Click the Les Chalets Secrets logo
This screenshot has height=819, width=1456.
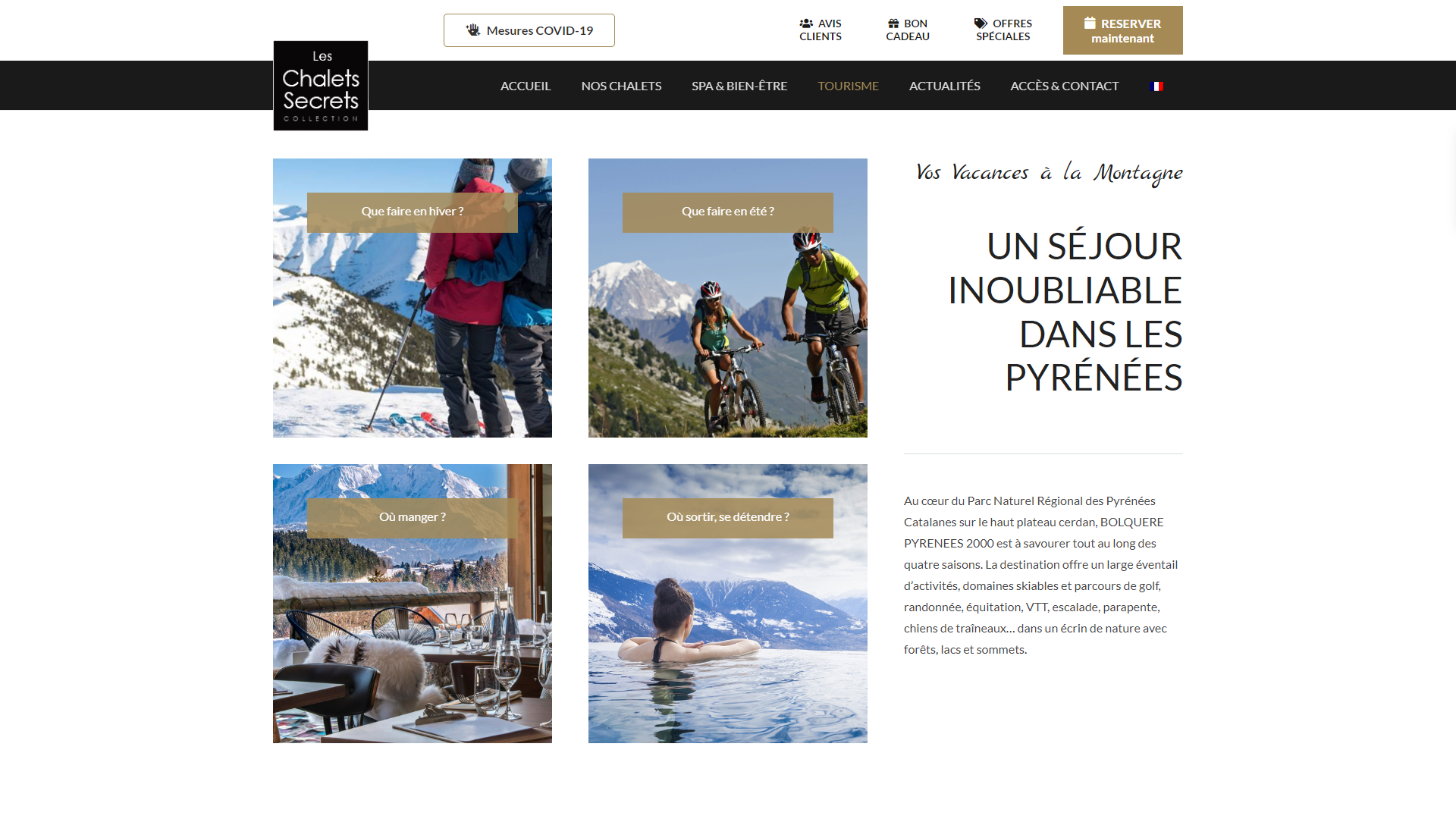(321, 86)
